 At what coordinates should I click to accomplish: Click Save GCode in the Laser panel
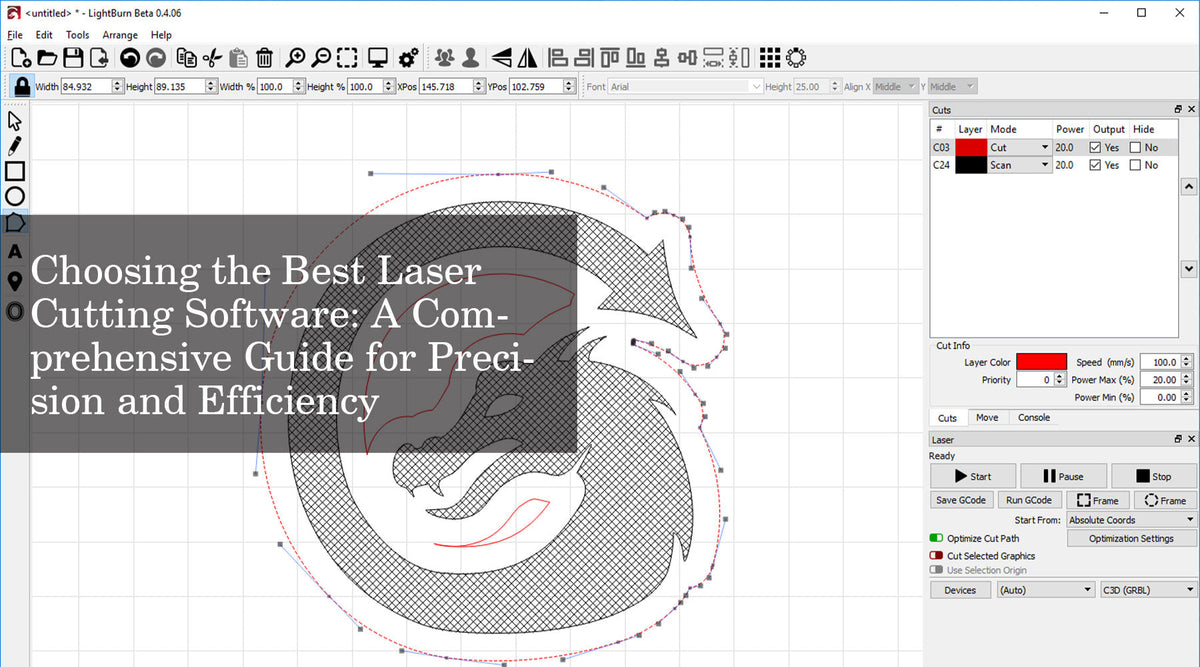tap(961, 499)
